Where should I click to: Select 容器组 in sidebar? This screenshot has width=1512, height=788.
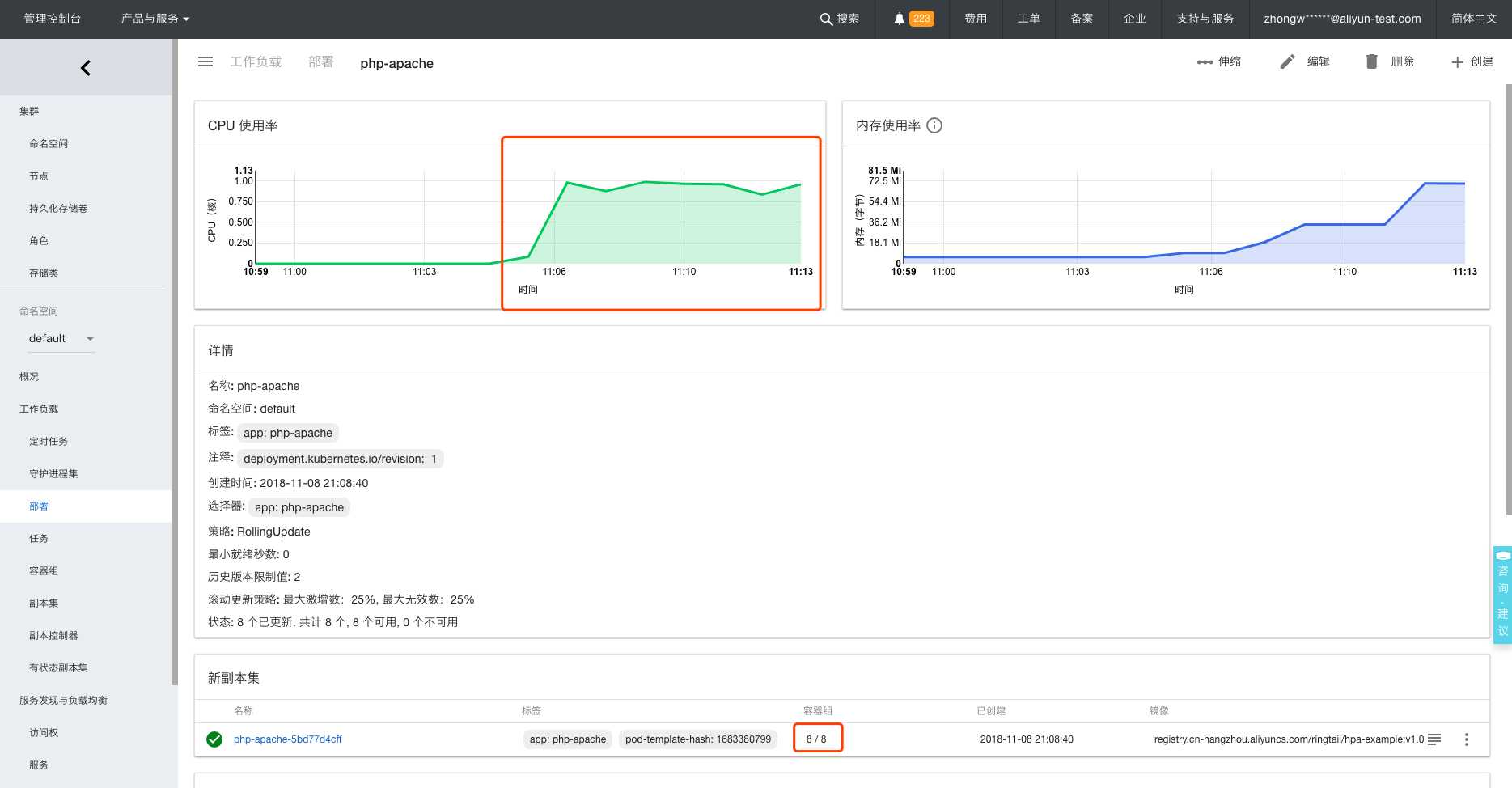pyautogui.click(x=44, y=570)
